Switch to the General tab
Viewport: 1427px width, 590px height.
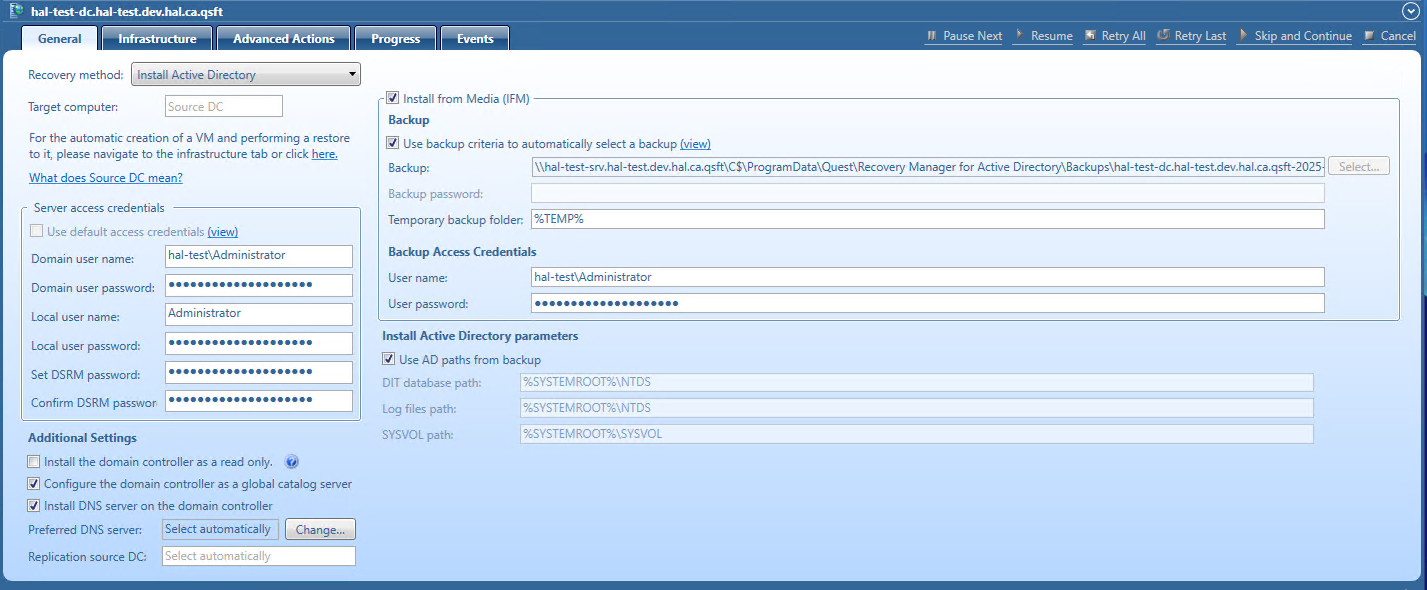pyautogui.click(x=59, y=38)
